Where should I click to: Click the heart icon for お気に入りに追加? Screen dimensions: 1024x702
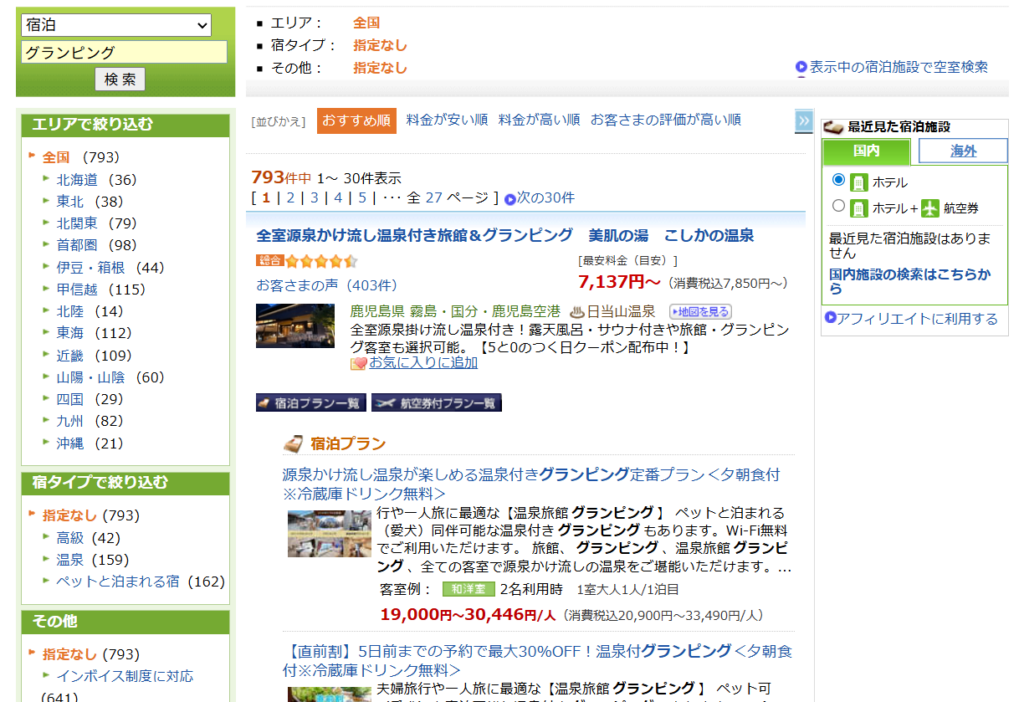[358, 364]
